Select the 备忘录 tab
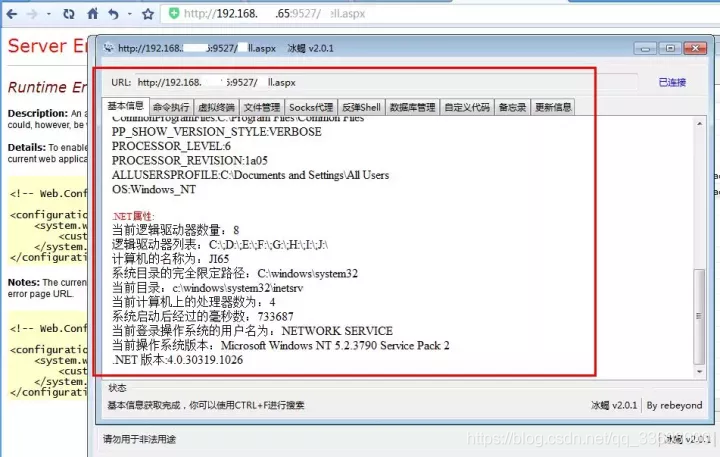The width and height of the screenshot is (720, 457). pos(512,107)
